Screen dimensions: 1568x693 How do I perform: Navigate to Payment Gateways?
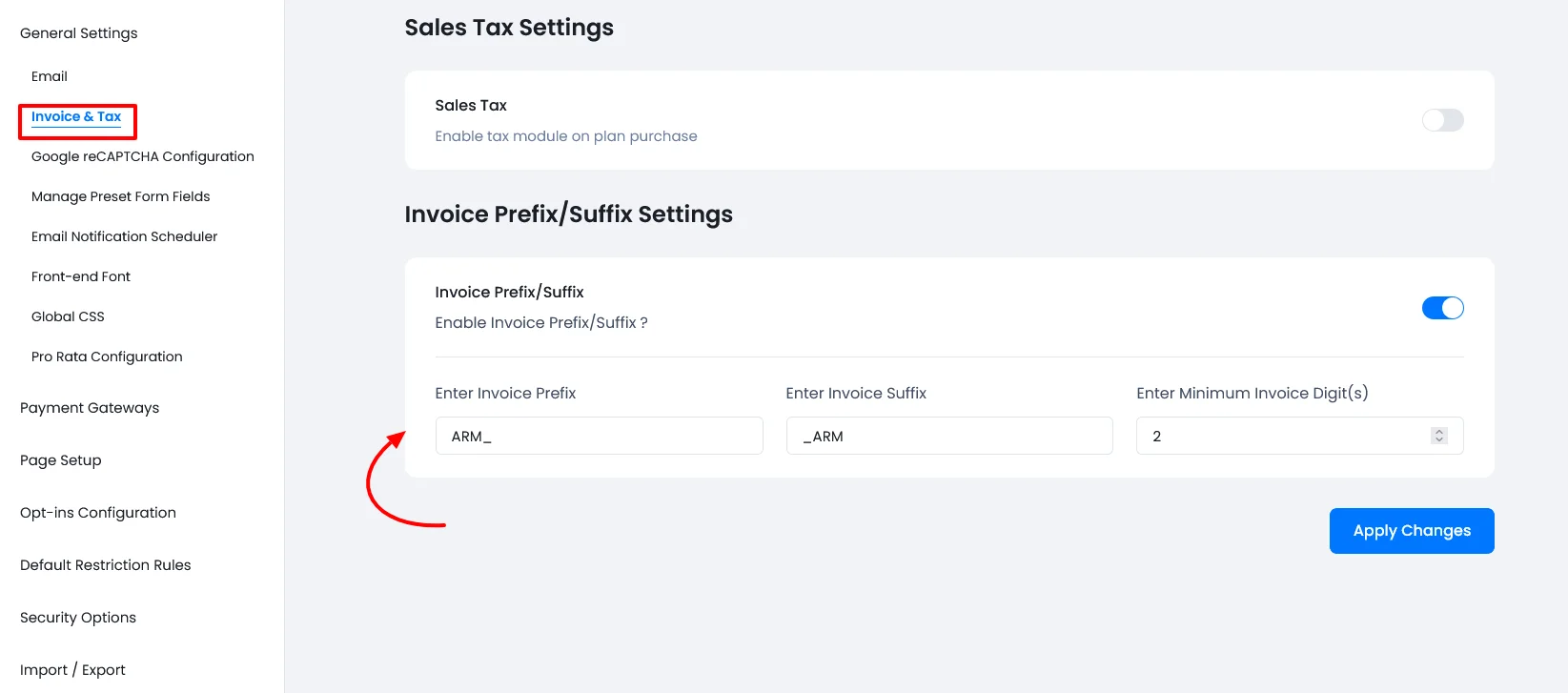[90, 408]
